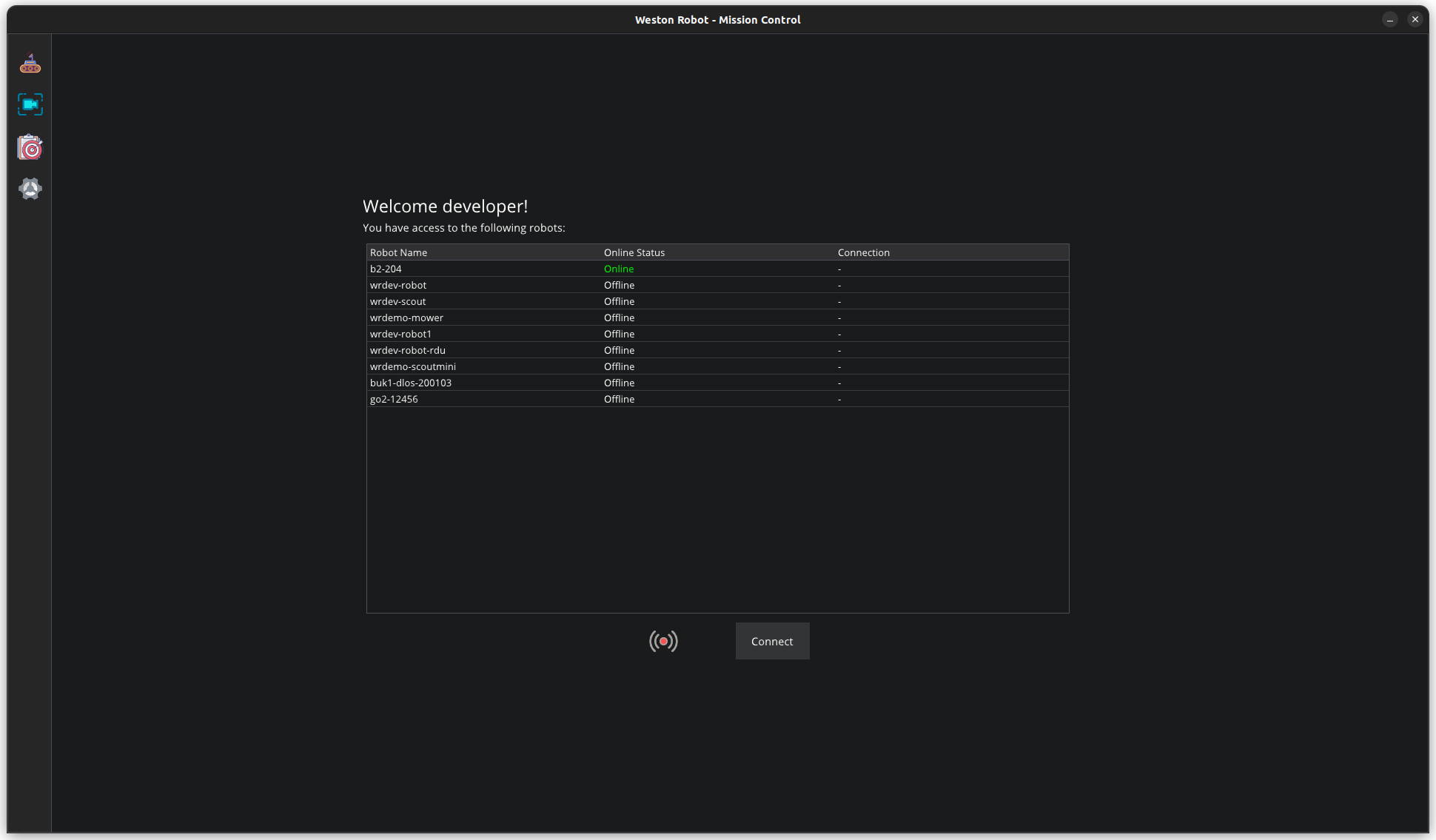Viewport: 1436px width, 840px height.
Task: Click Offline status for wrdev-robot
Action: point(619,285)
